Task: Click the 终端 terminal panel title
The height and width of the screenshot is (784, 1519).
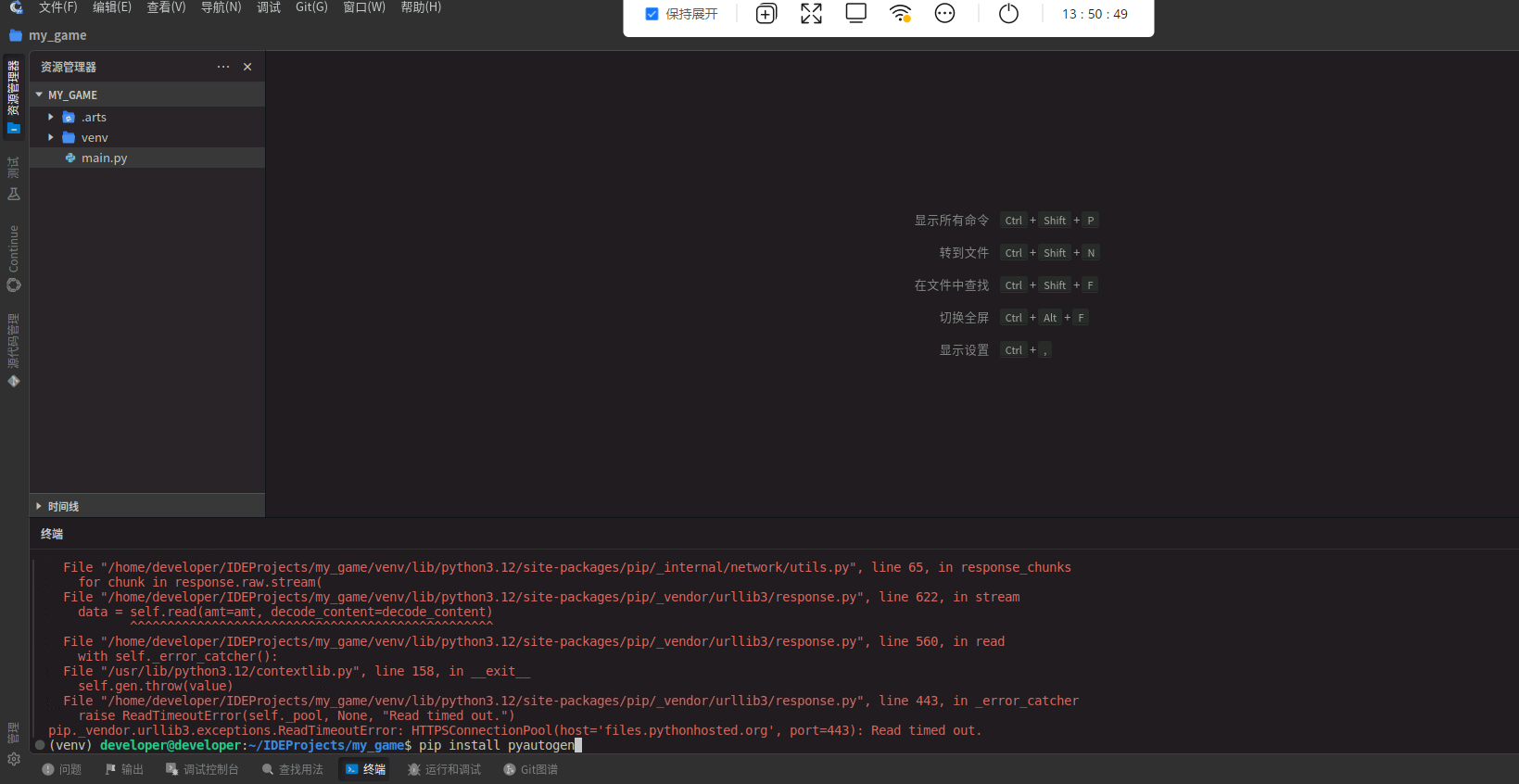Action: coord(52,534)
